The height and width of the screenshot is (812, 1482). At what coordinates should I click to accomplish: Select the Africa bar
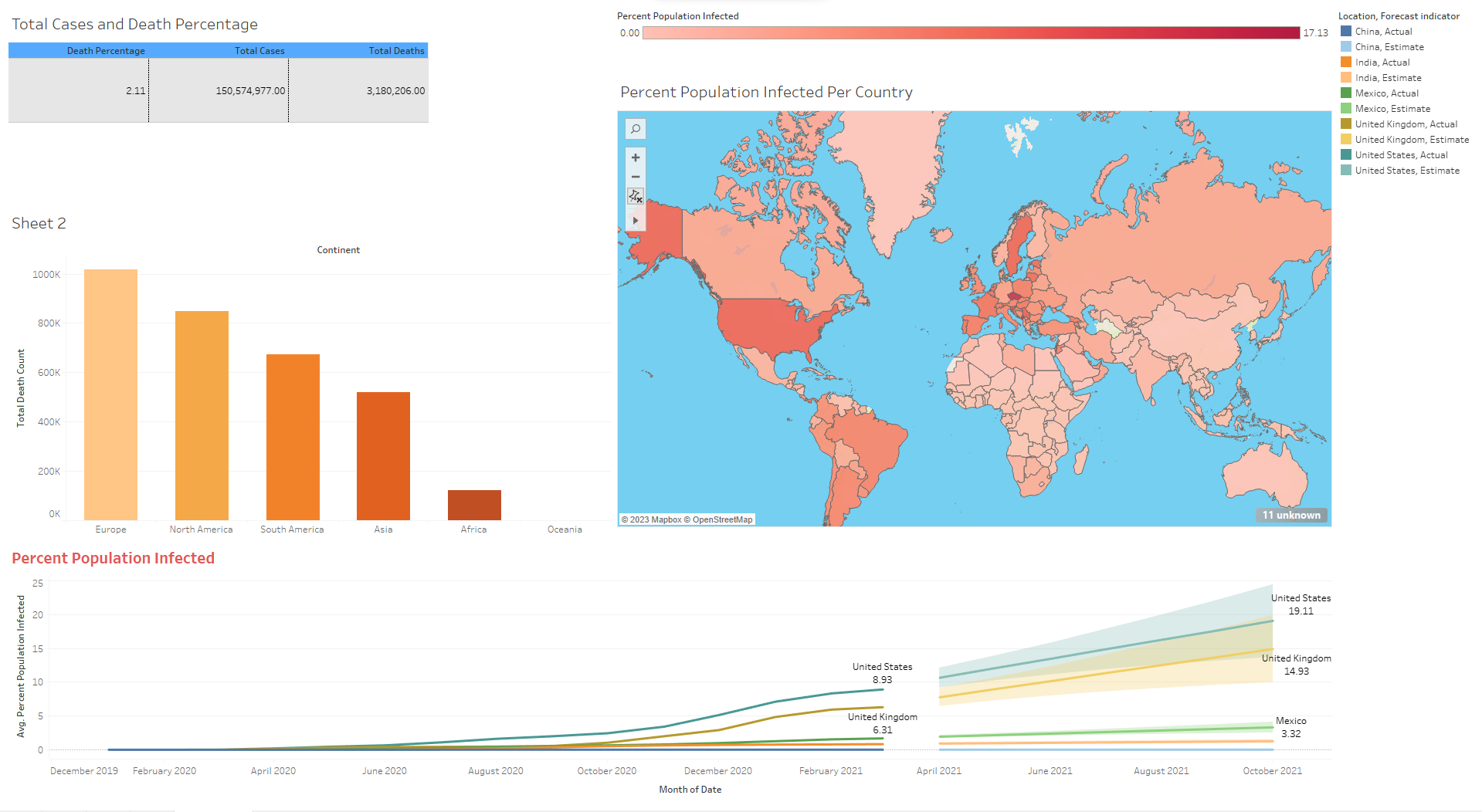point(474,505)
